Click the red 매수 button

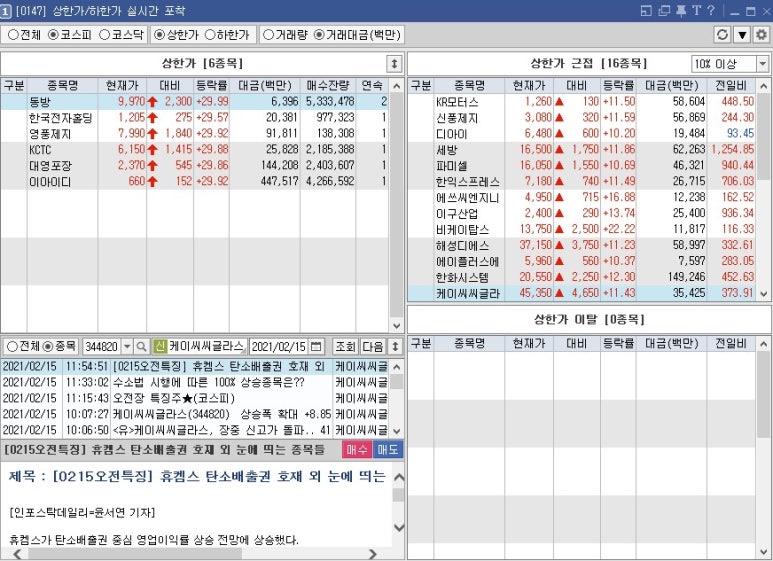click(357, 450)
